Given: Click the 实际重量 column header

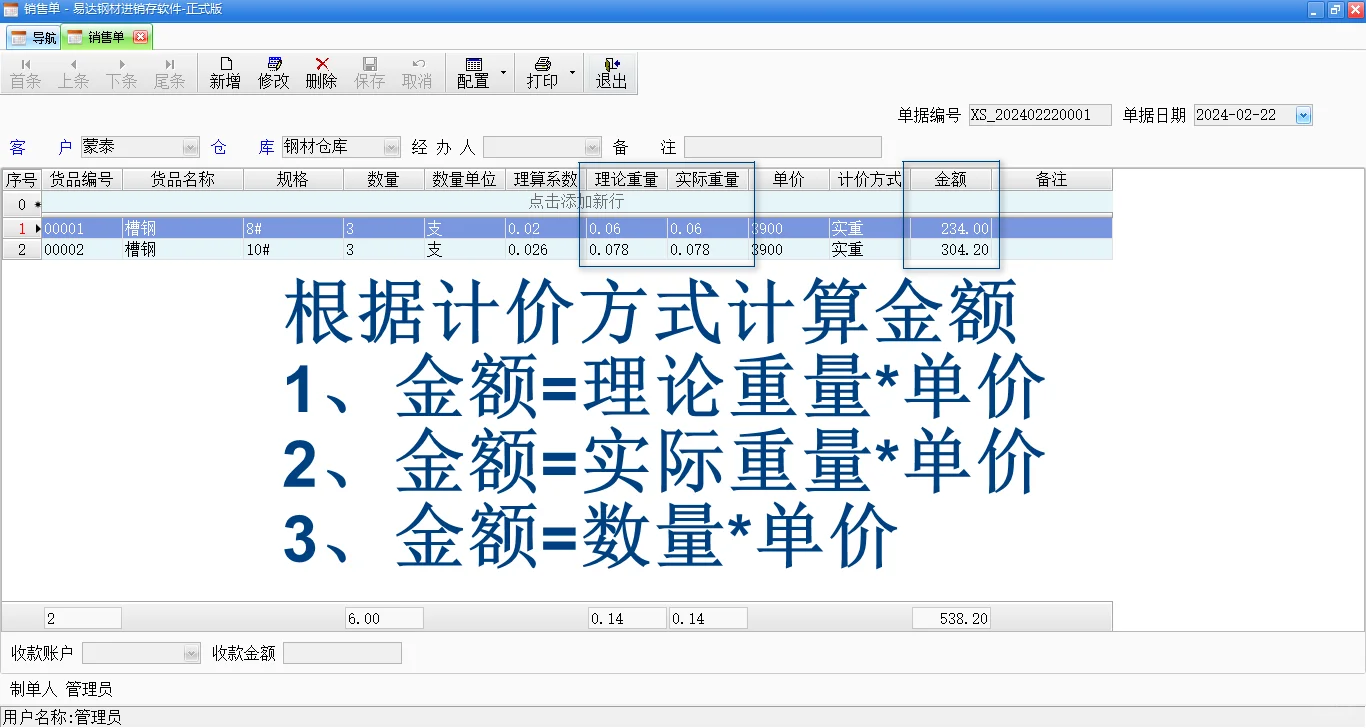Looking at the screenshot, I should click(708, 180).
